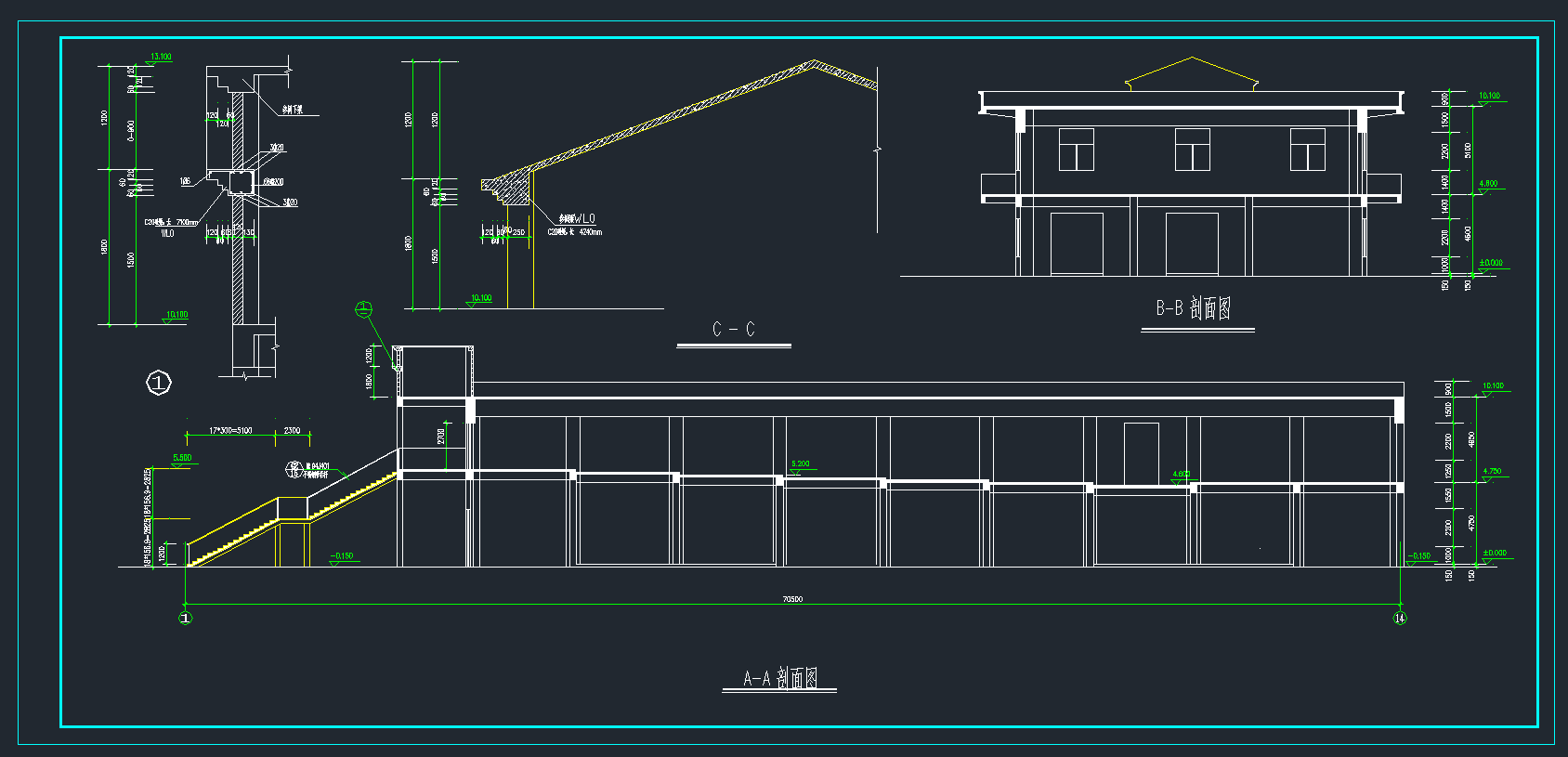Select grid axis bubble 14

(1400, 619)
